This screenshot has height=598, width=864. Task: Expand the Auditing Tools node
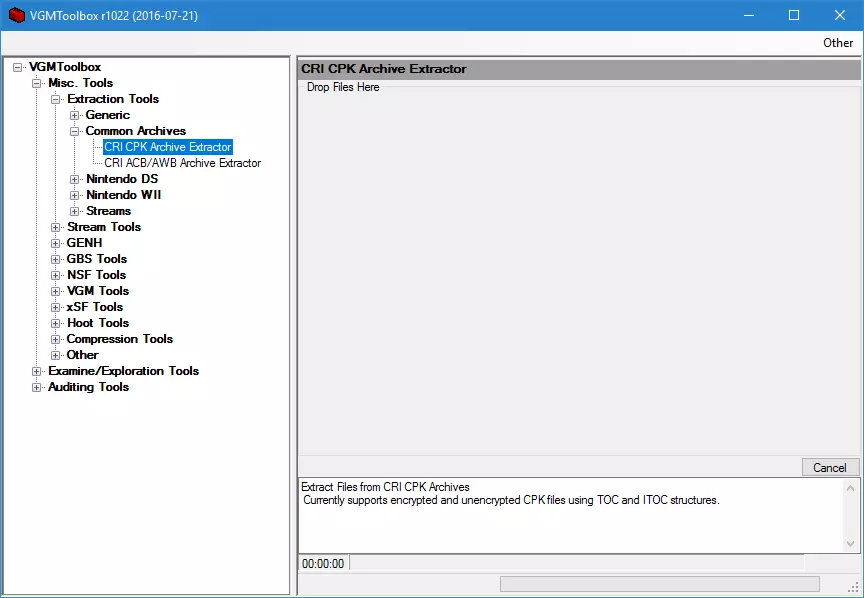pos(36,387)
